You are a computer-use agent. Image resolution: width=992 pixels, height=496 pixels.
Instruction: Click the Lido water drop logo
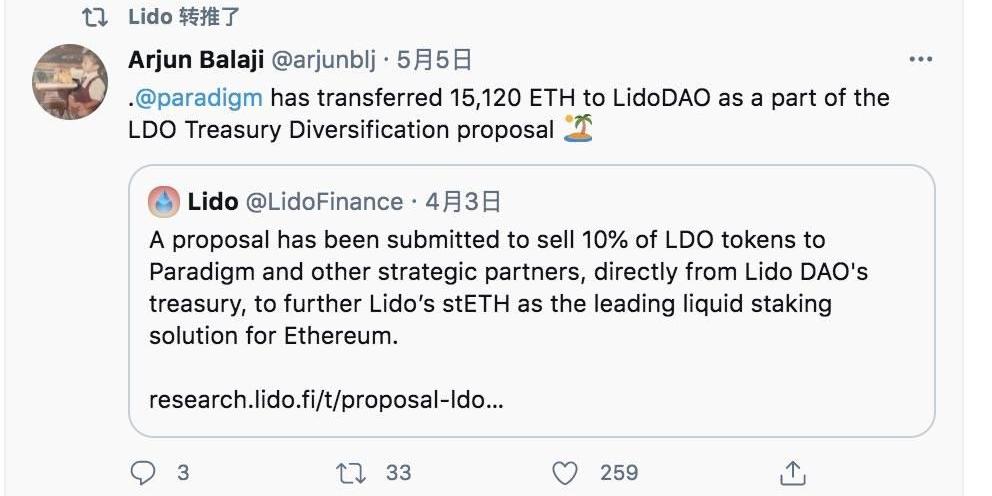pos(164,202)
